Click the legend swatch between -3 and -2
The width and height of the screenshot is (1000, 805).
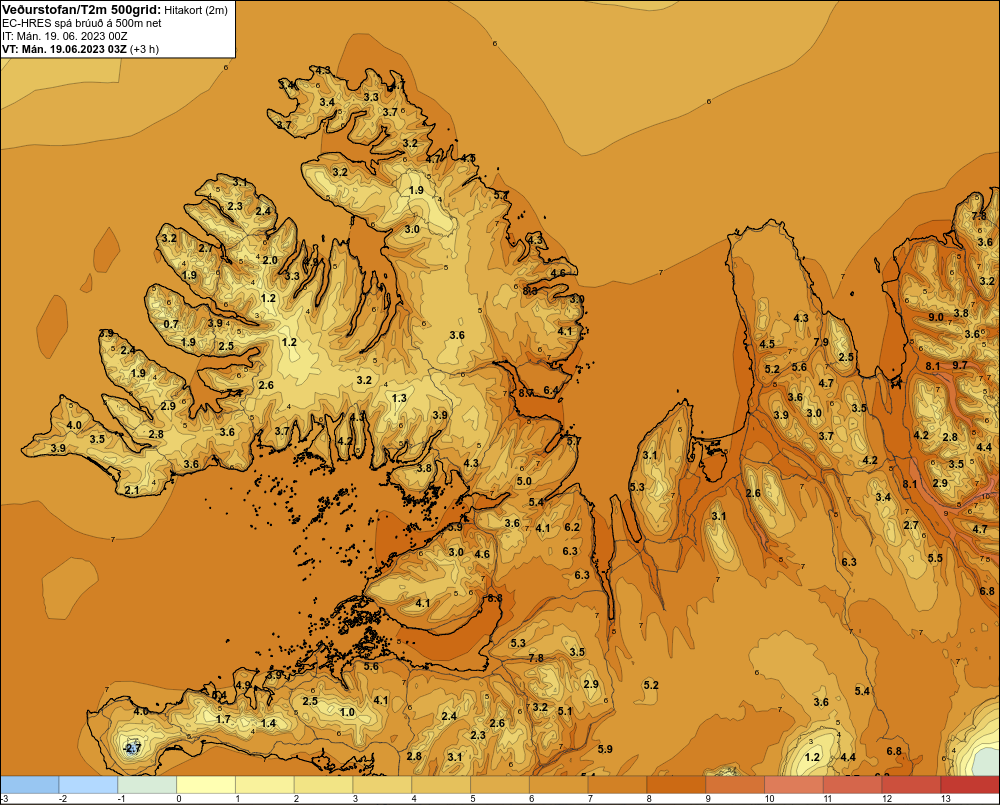(29, 784)
